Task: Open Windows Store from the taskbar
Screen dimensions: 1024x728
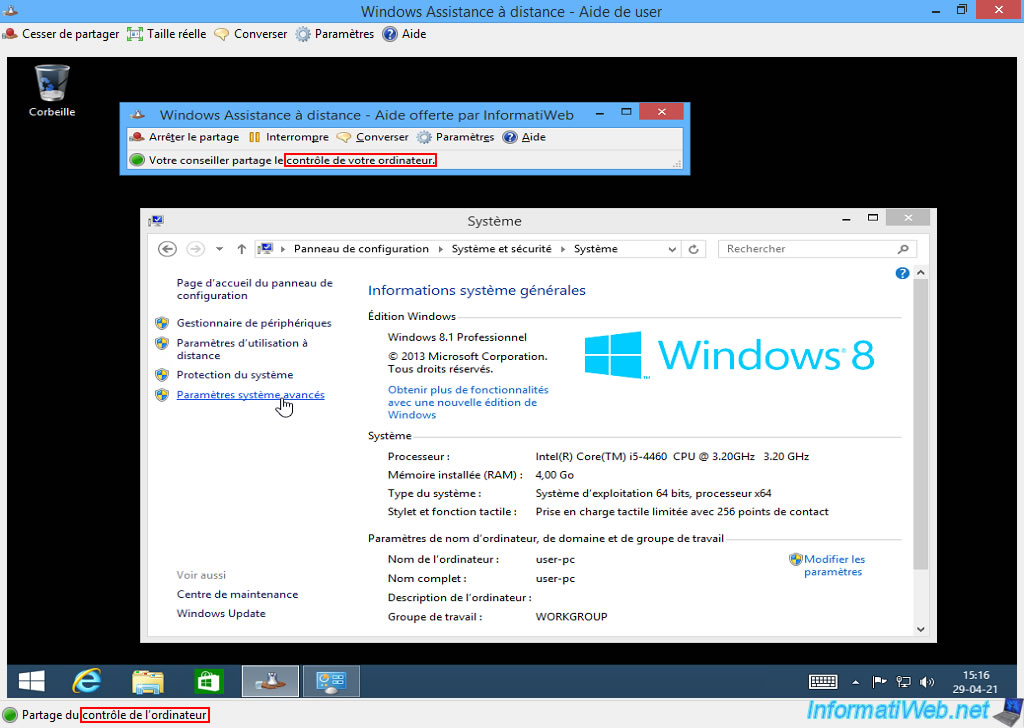Action: [208, 682]
